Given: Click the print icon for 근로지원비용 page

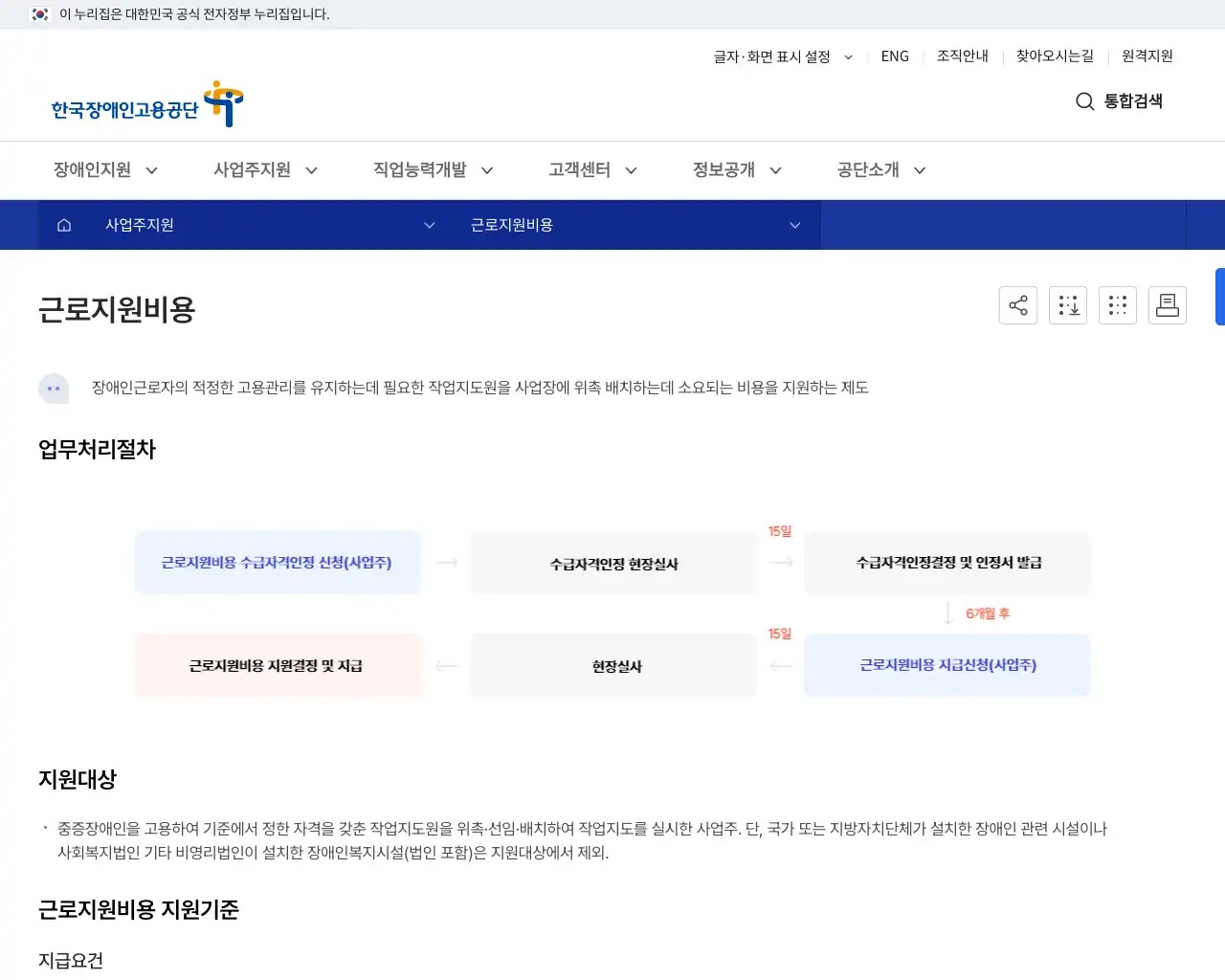Looking at the screenshot, I should coord(1167,304).
